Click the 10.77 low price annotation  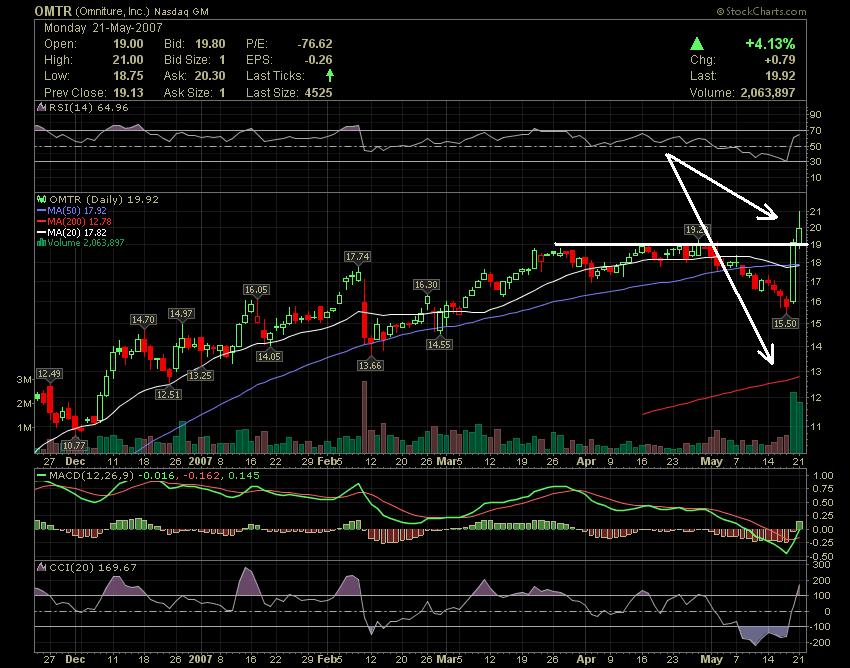pyautogui.click(x=74, y=445)
